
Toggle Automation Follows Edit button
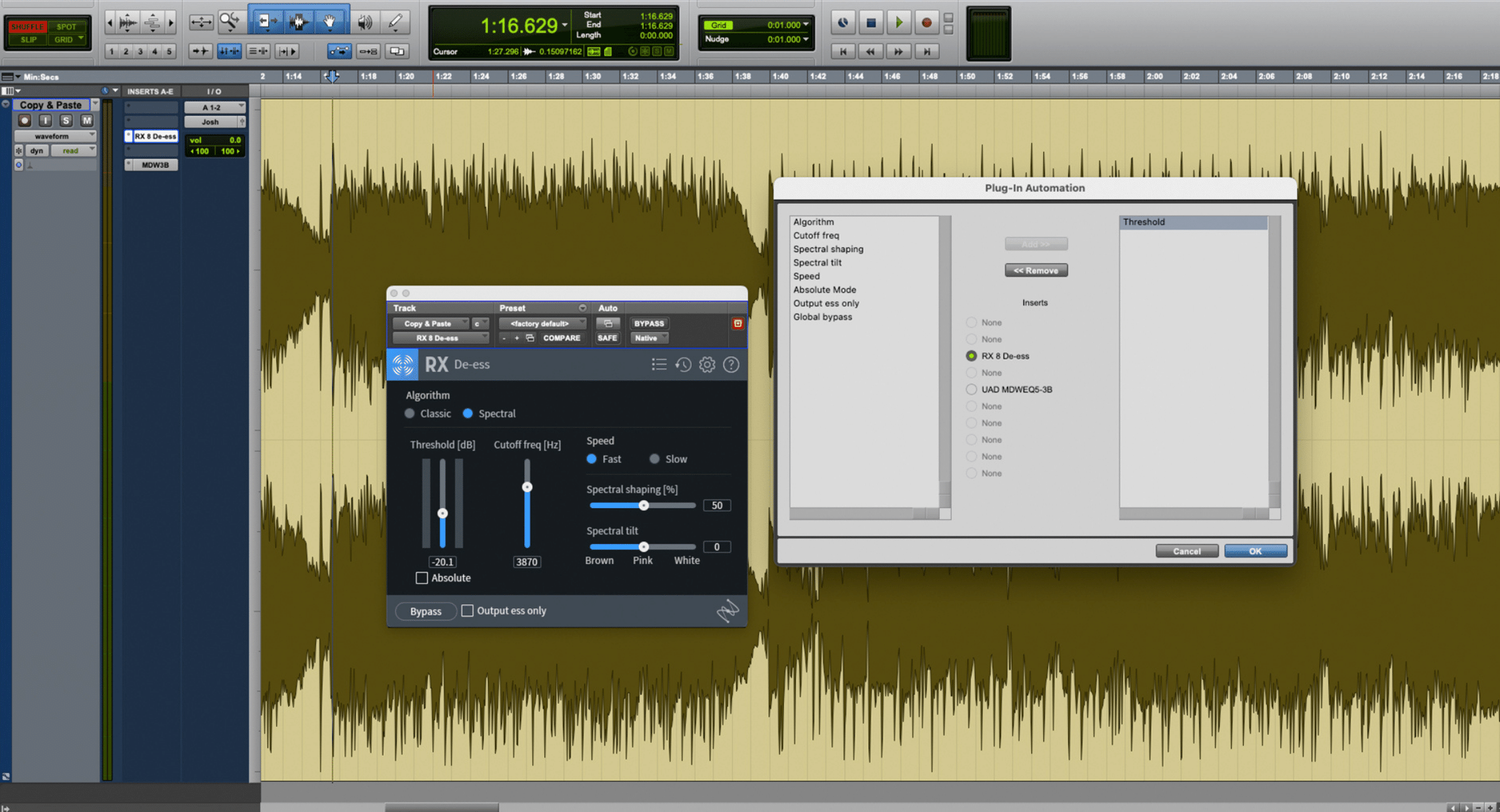point(340,51)
